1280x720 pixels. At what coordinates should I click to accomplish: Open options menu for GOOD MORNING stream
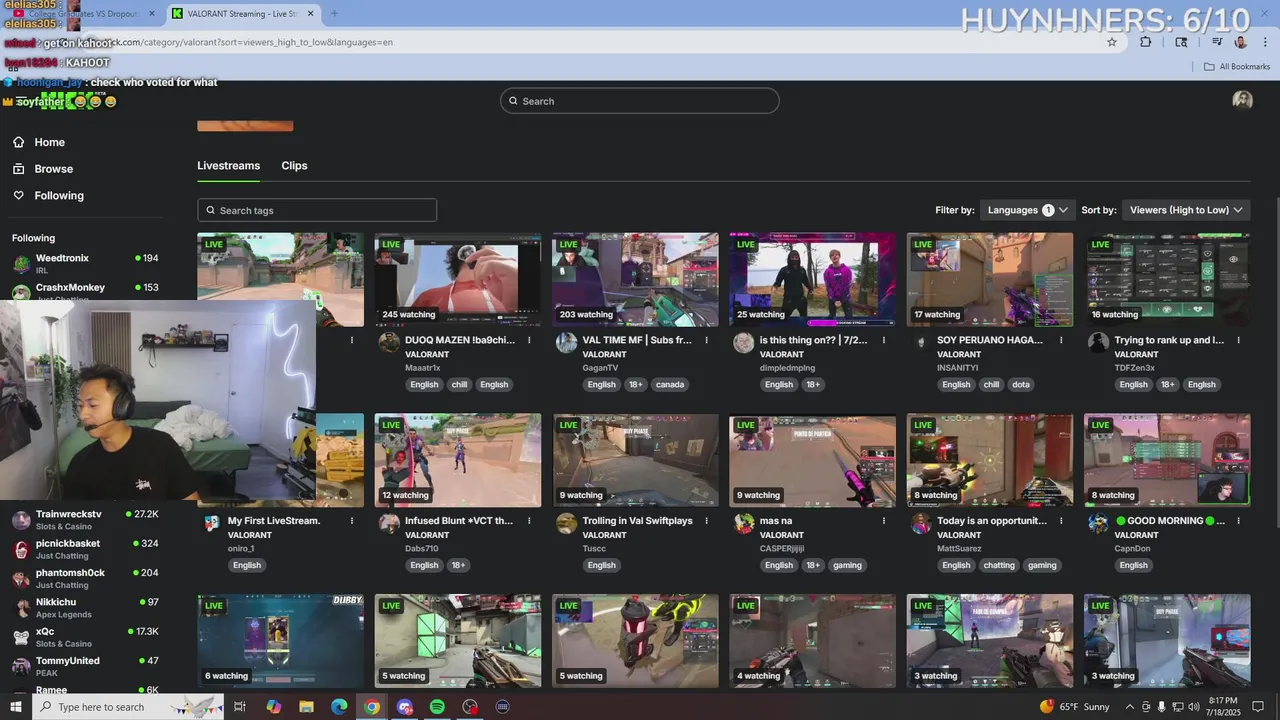[1238, 521]
